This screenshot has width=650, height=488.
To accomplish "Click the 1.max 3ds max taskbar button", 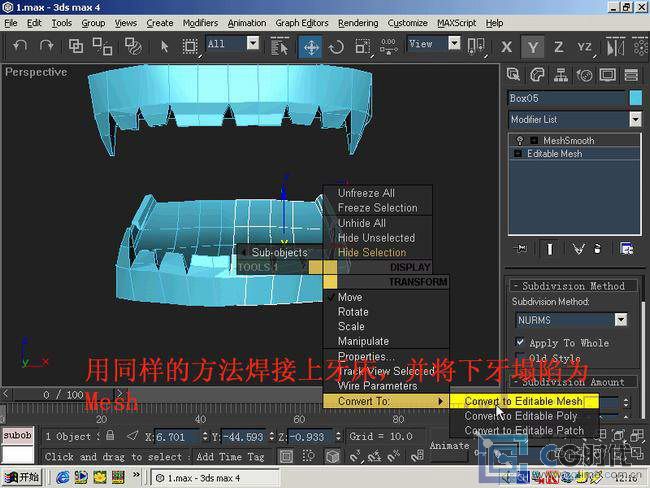I will tap(214, 478).
